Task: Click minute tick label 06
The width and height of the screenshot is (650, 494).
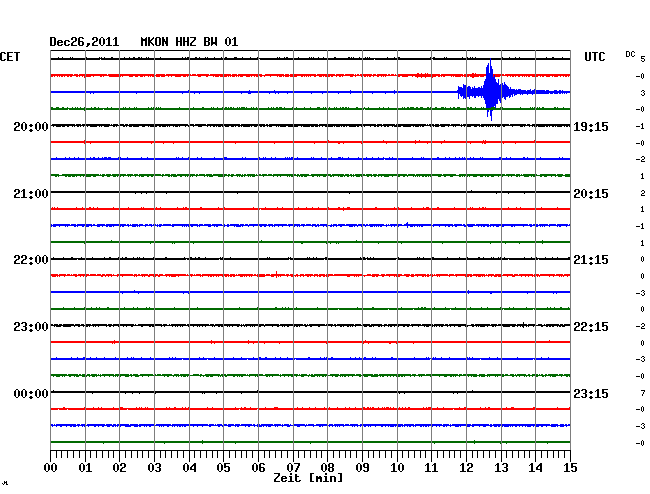Action: (x=258, y=468)
